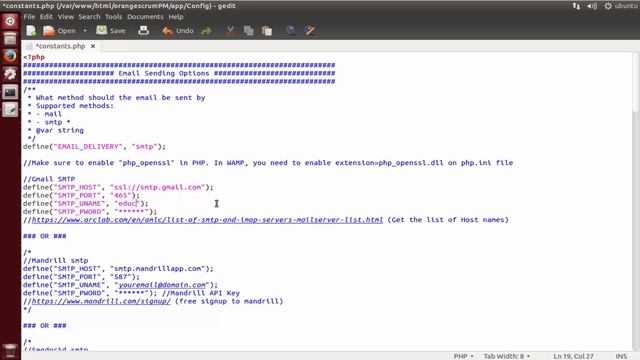Image resolution: width=640 pixels, height=360 pixels.
Task: Click the "465" SMTP_PORT value
Action: pos(121,195)
